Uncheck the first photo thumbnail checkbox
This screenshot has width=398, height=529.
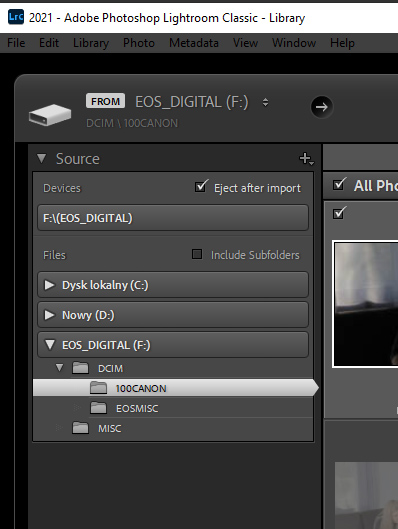[339, 213]
